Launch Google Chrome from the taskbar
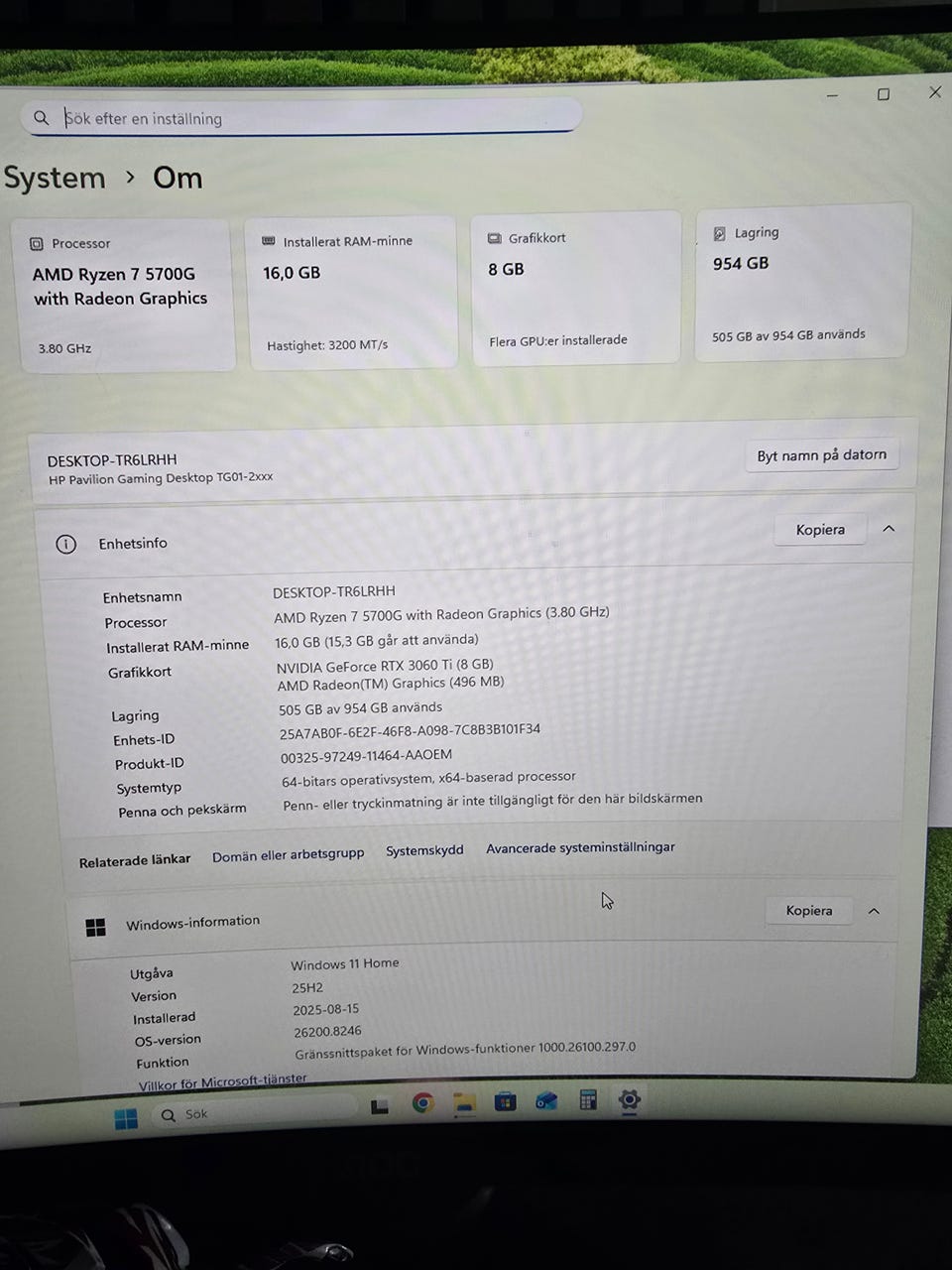 tap(423, 1103)
